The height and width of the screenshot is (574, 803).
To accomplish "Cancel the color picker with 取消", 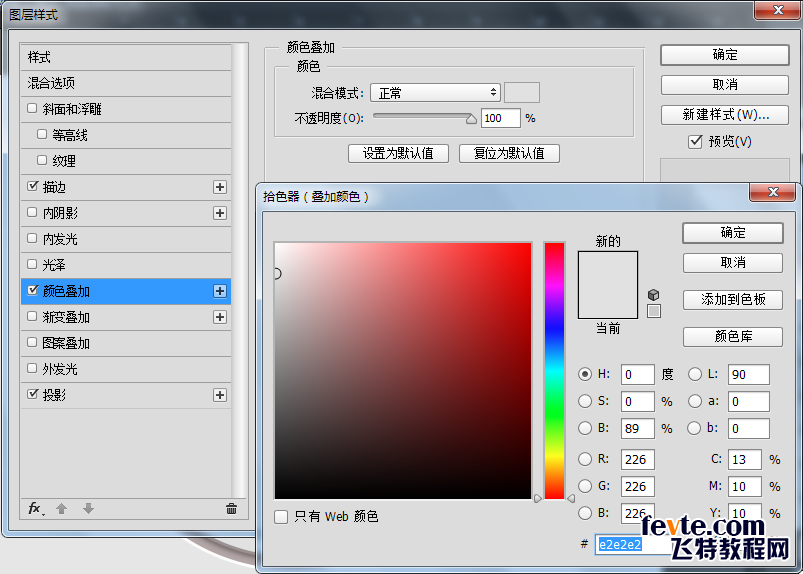I will pyautogui.click(x=733, y=263).
